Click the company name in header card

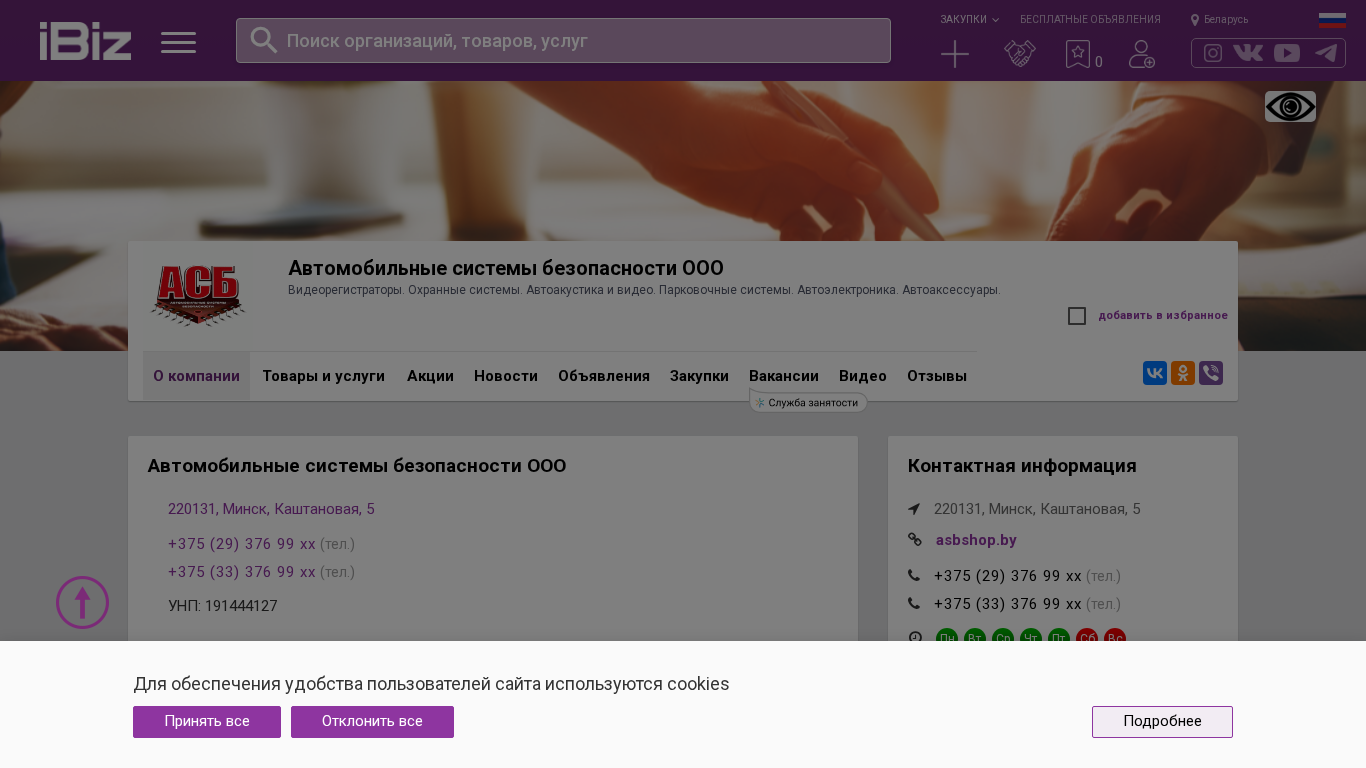point(506,268)
